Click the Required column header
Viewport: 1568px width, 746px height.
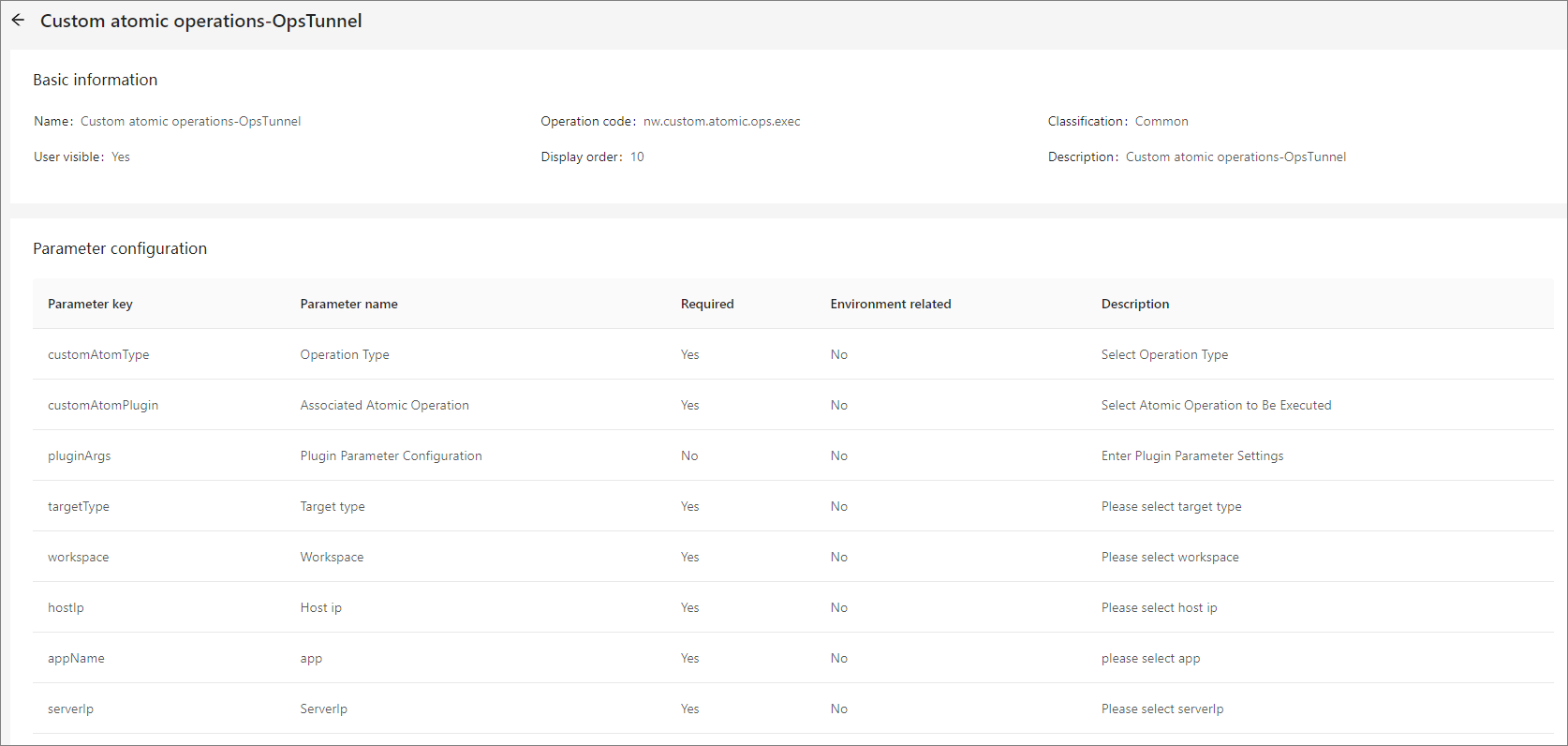pos(707,304)
